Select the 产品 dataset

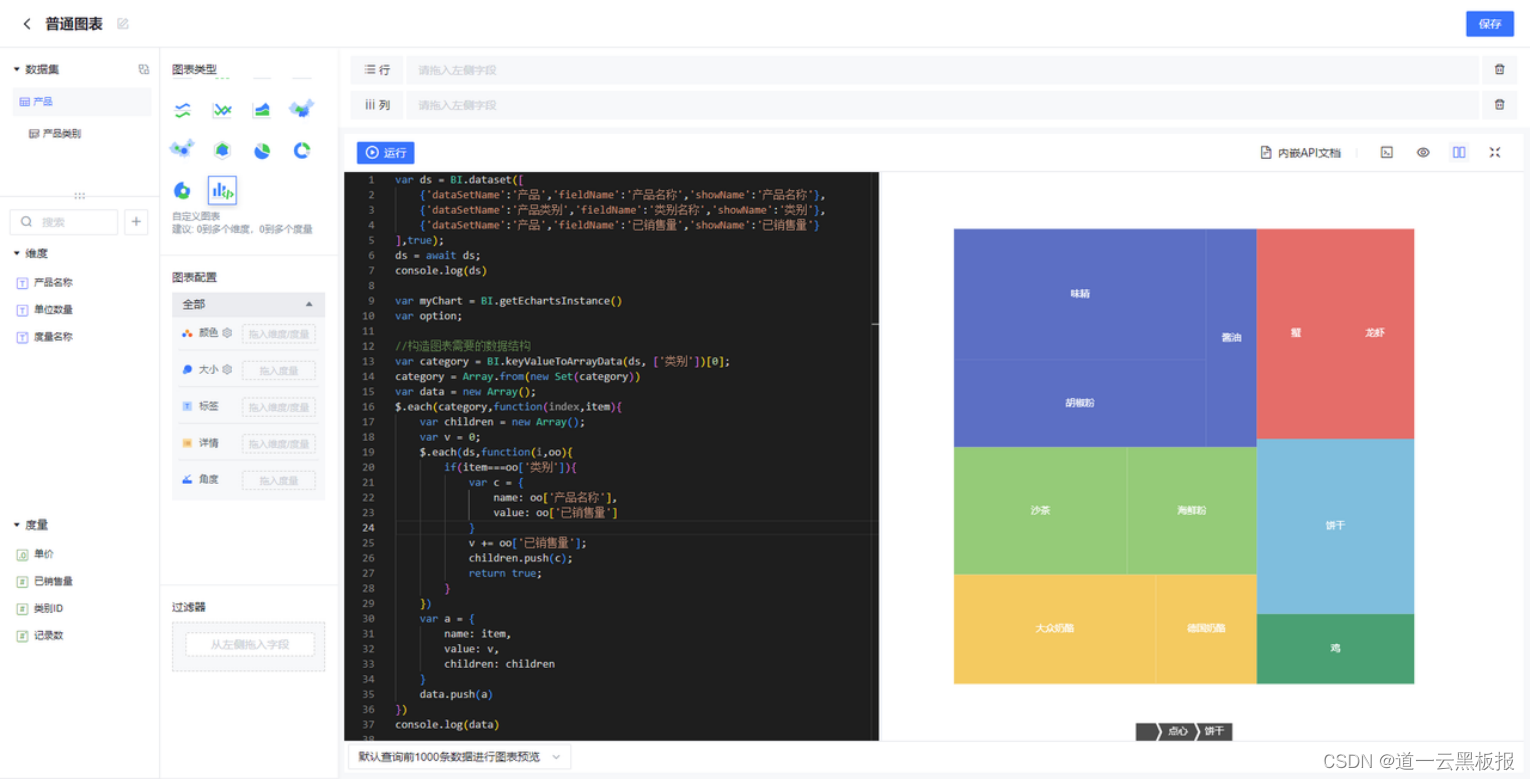81,101
